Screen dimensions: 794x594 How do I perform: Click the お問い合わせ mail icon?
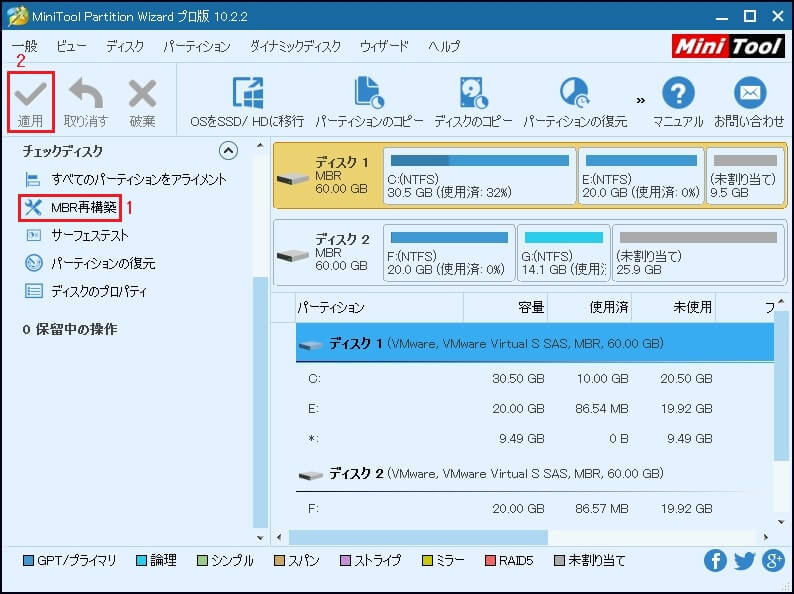tap(749, 93)
